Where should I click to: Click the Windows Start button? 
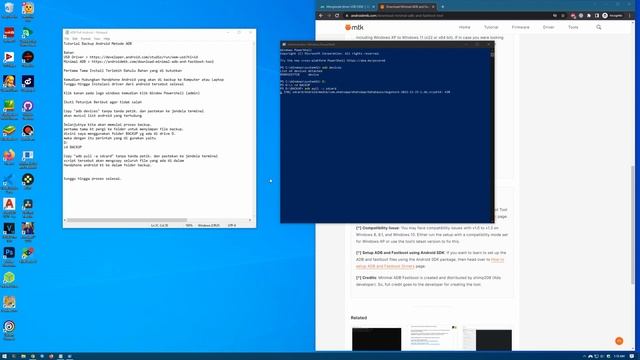coord(5,356)
